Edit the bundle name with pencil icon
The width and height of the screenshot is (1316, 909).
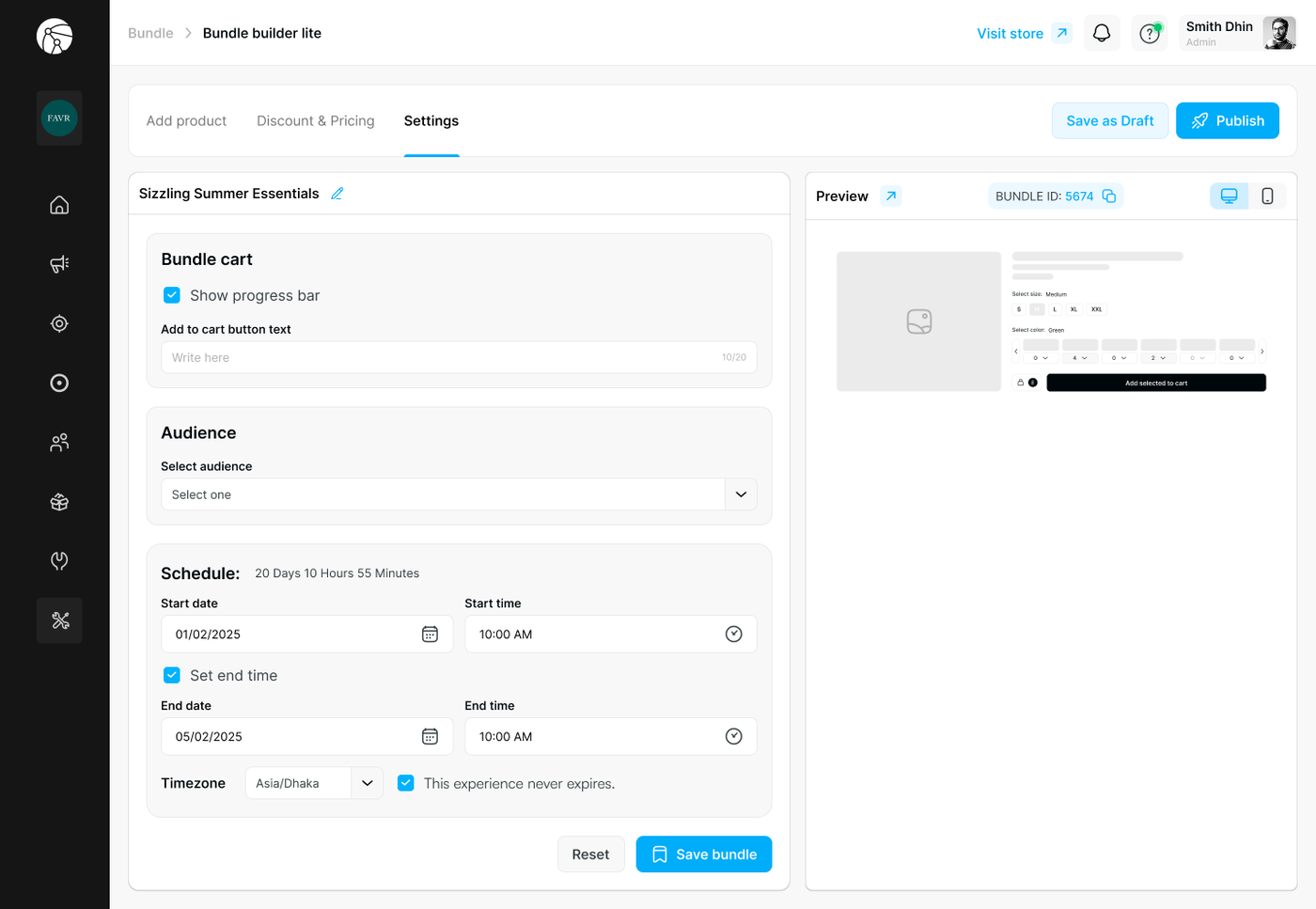[x=337, y=194]
